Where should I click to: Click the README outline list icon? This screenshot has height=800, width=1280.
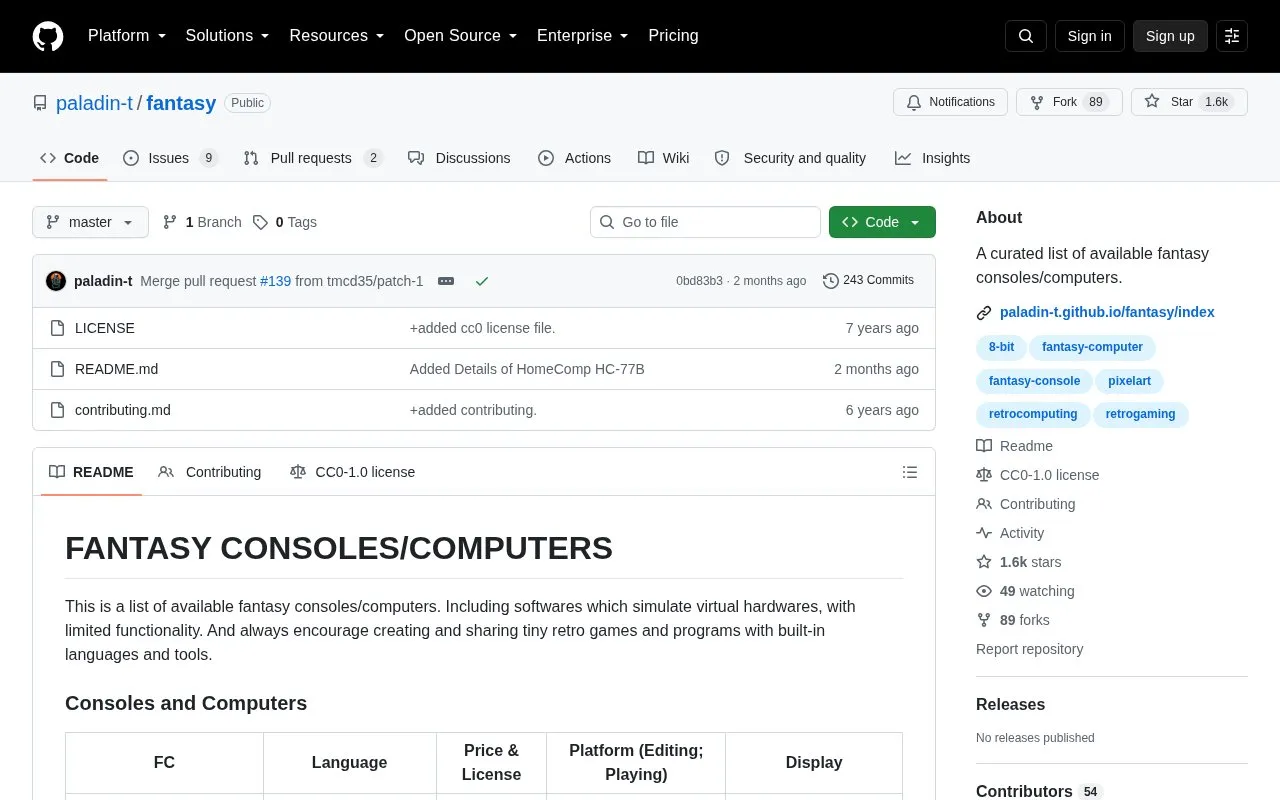[910, 472]
